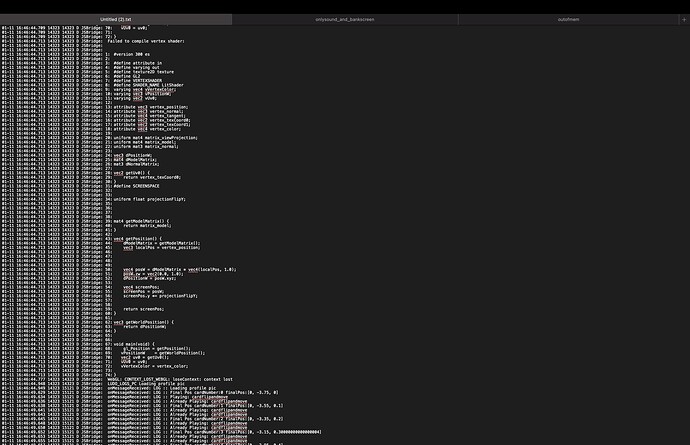
Task: Switch to the Untitled (2).txt tab
Action: click(x=116, y=19)
